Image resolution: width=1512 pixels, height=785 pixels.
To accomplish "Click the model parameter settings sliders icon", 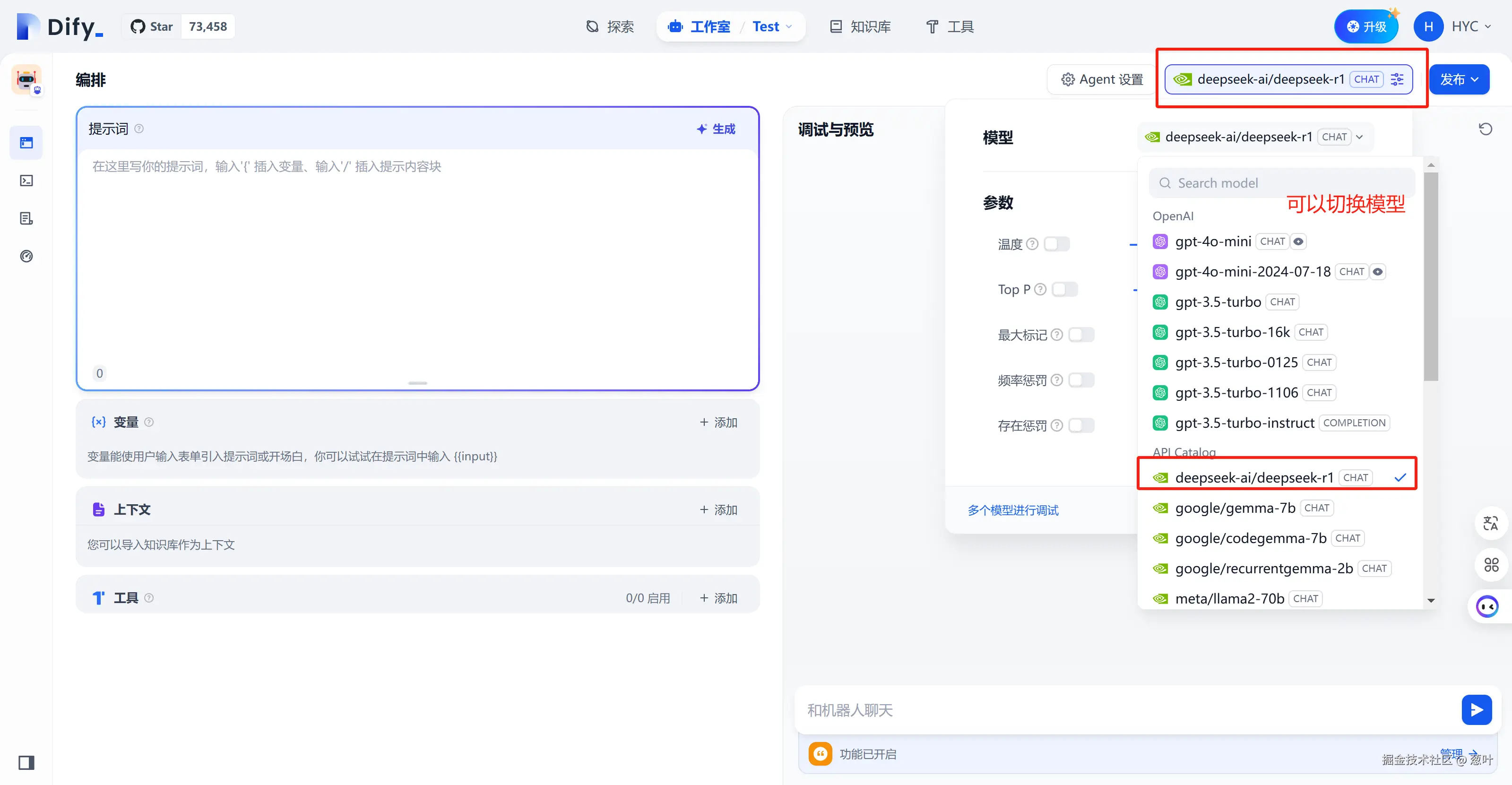I will 1397,79.
